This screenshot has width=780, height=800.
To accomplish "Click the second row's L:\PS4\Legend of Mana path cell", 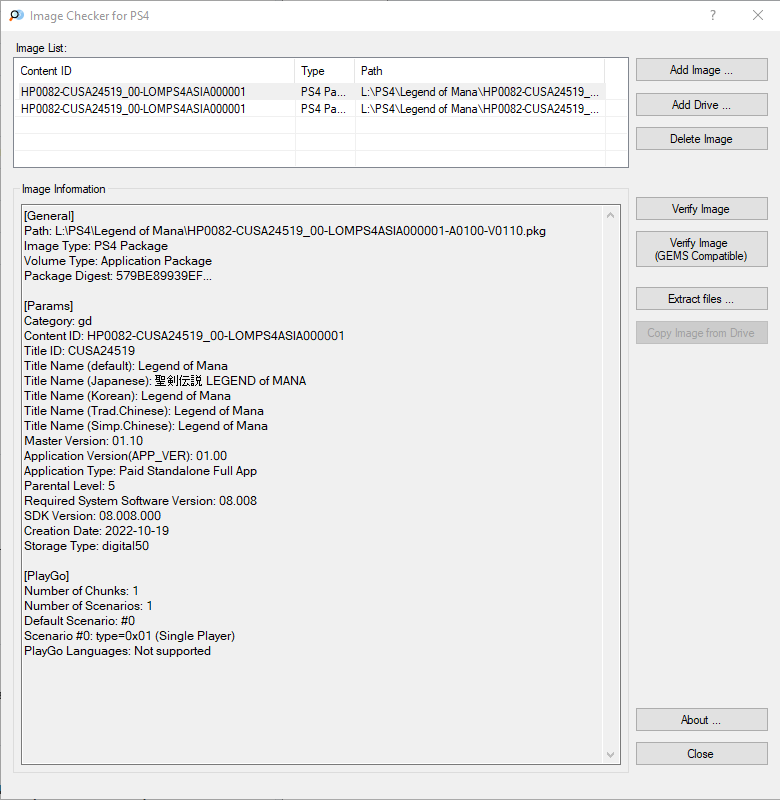I will [480, 109].
